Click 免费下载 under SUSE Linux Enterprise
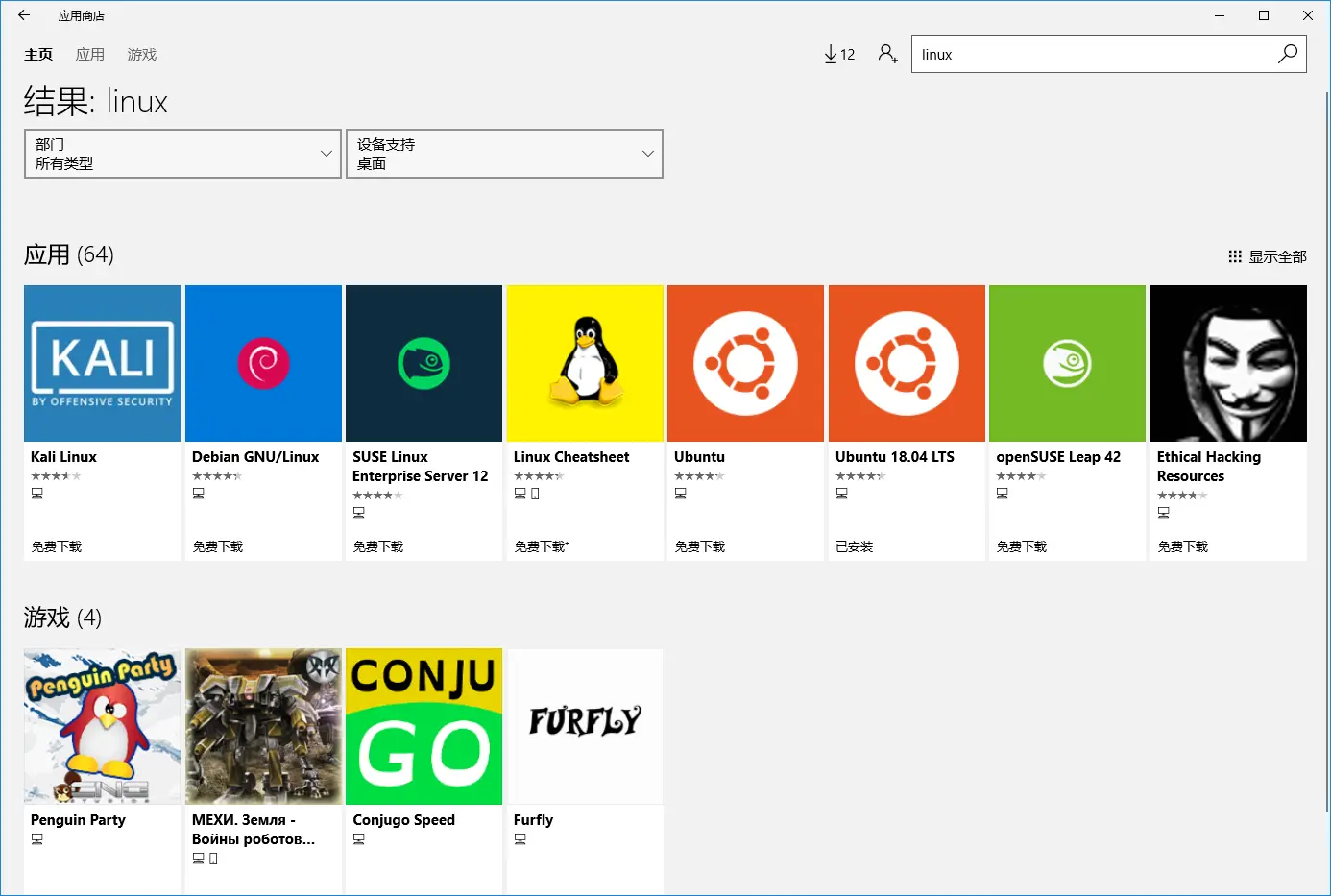Screen dimensions: 1331x896 point(378,546)
